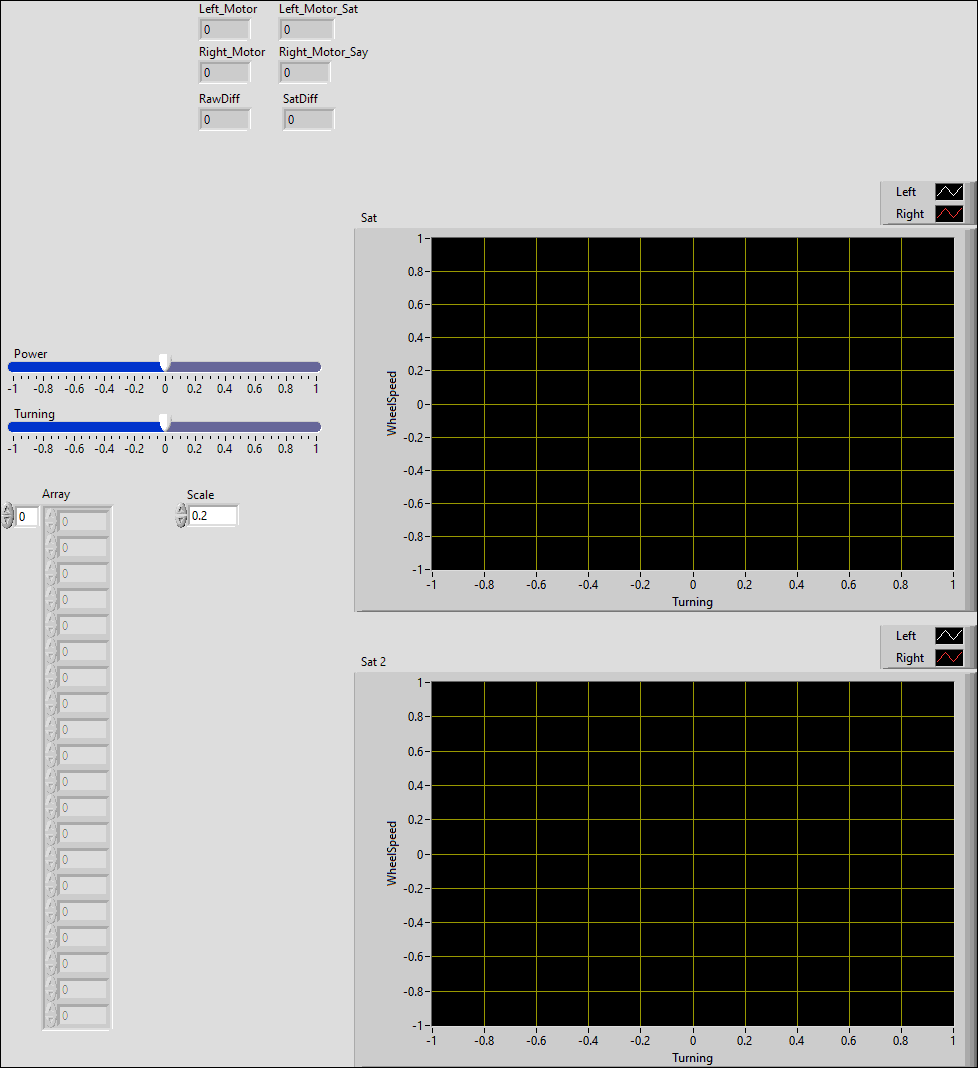Viewport: 978px width, 1068px height.
Task: Click the Turning slider thumb
Action: pyautogui.click(x=165, y=423)
